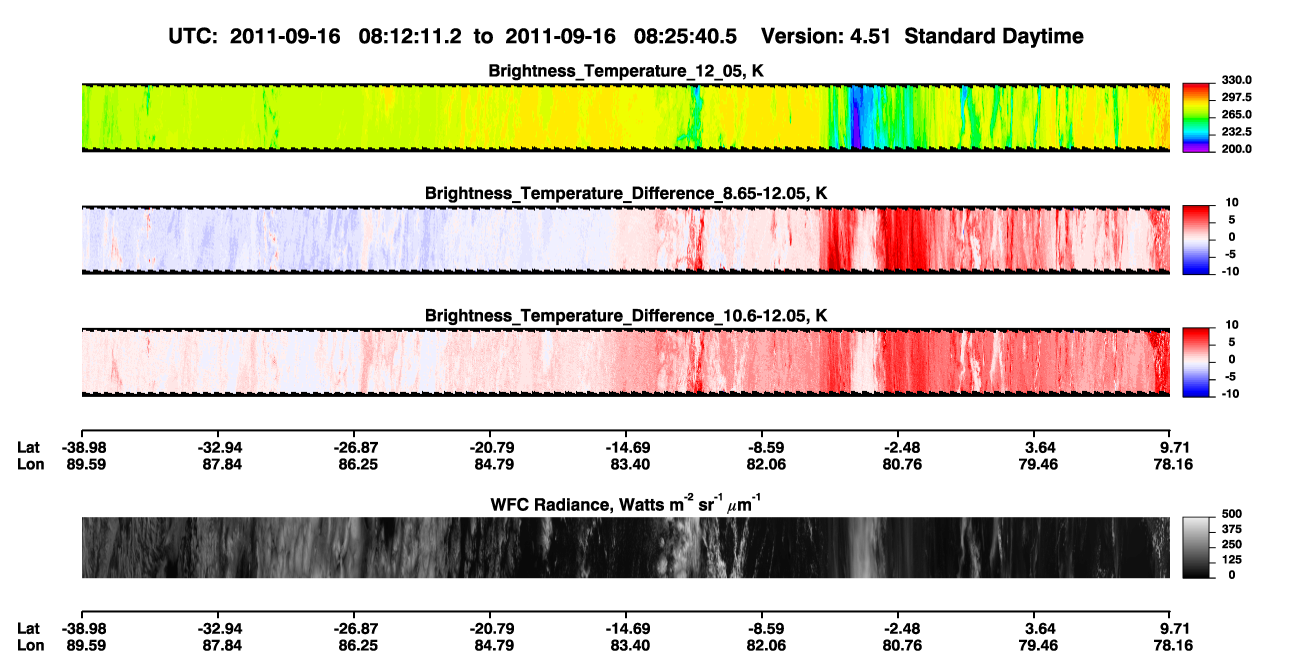Viewport: 1300px width, 667px height.
Task: Select the 10.6-12.05 temperature difference image strip
Action: click(625, 361)
